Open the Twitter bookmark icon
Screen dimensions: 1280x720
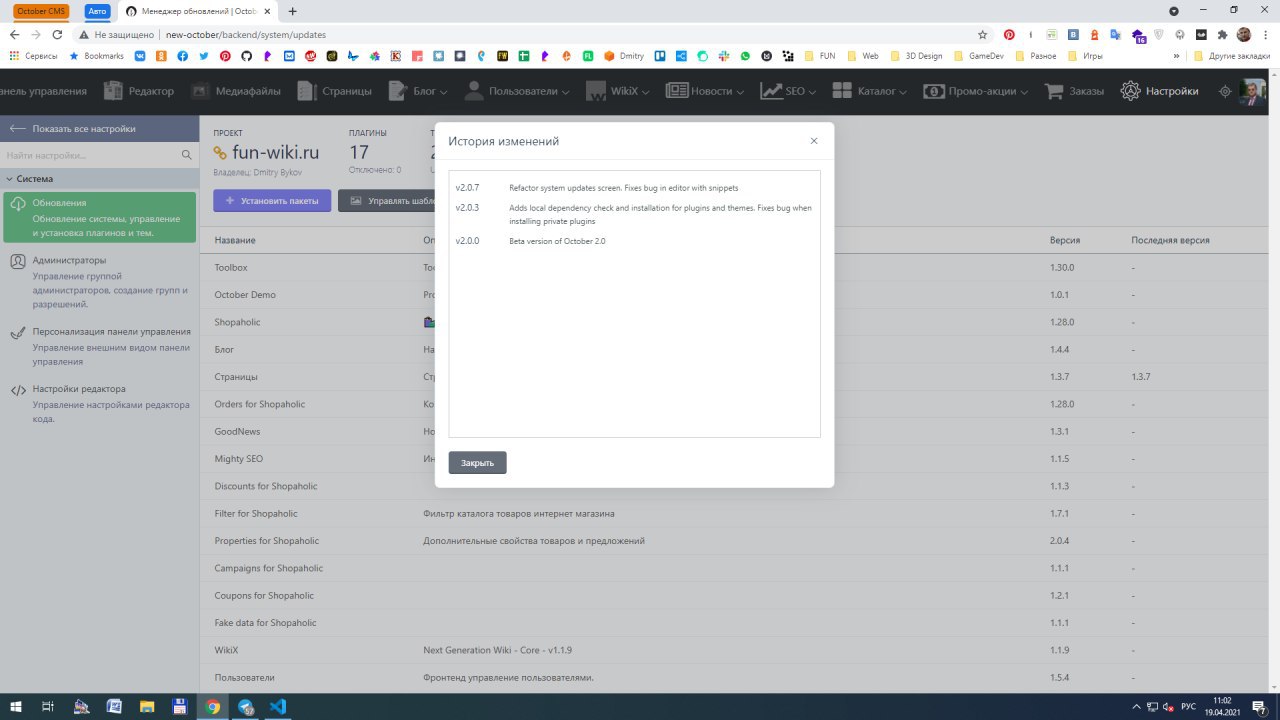[x=204, y=56]
